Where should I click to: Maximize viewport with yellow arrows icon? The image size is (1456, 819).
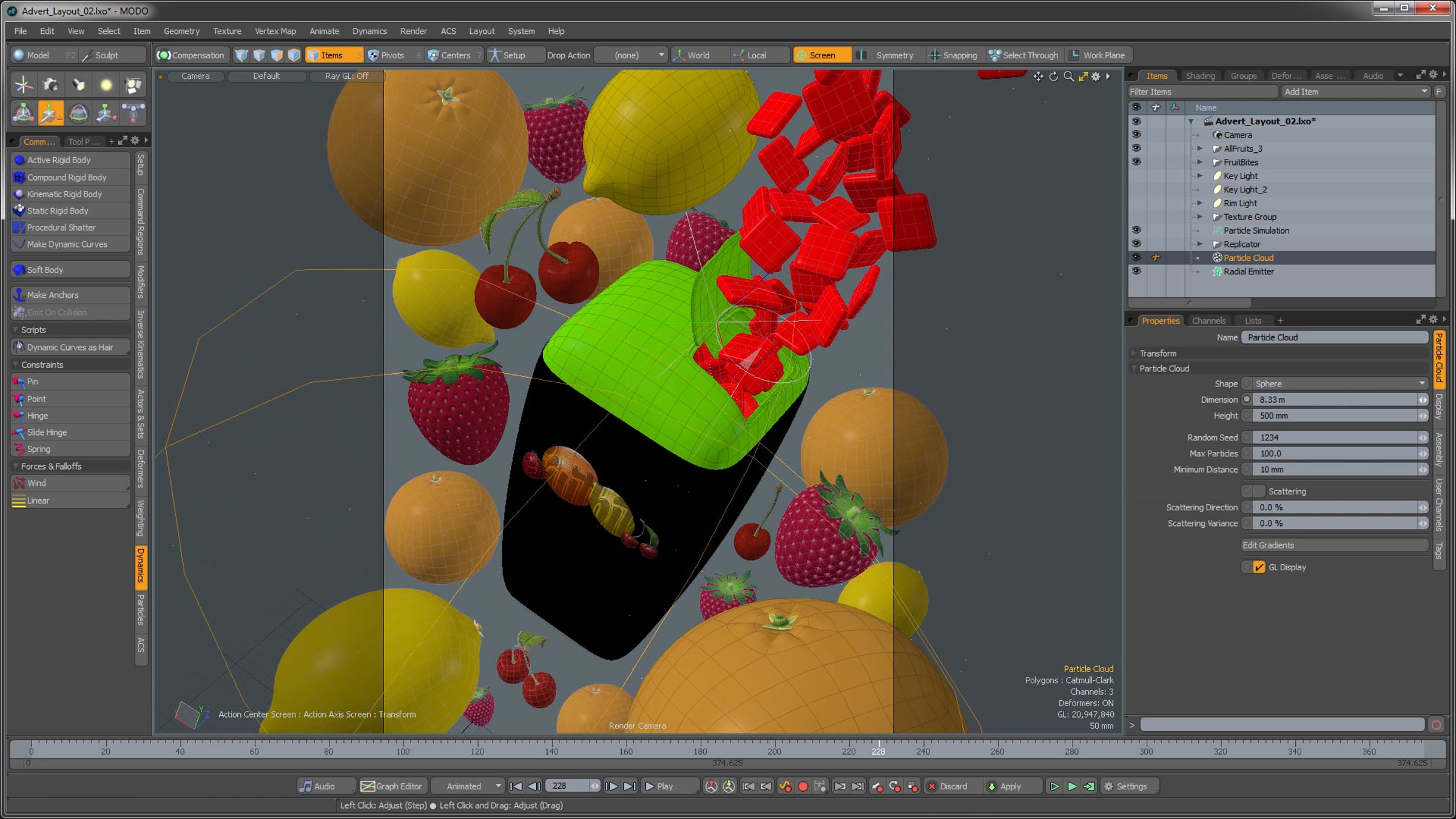[x=1083, y=76]
